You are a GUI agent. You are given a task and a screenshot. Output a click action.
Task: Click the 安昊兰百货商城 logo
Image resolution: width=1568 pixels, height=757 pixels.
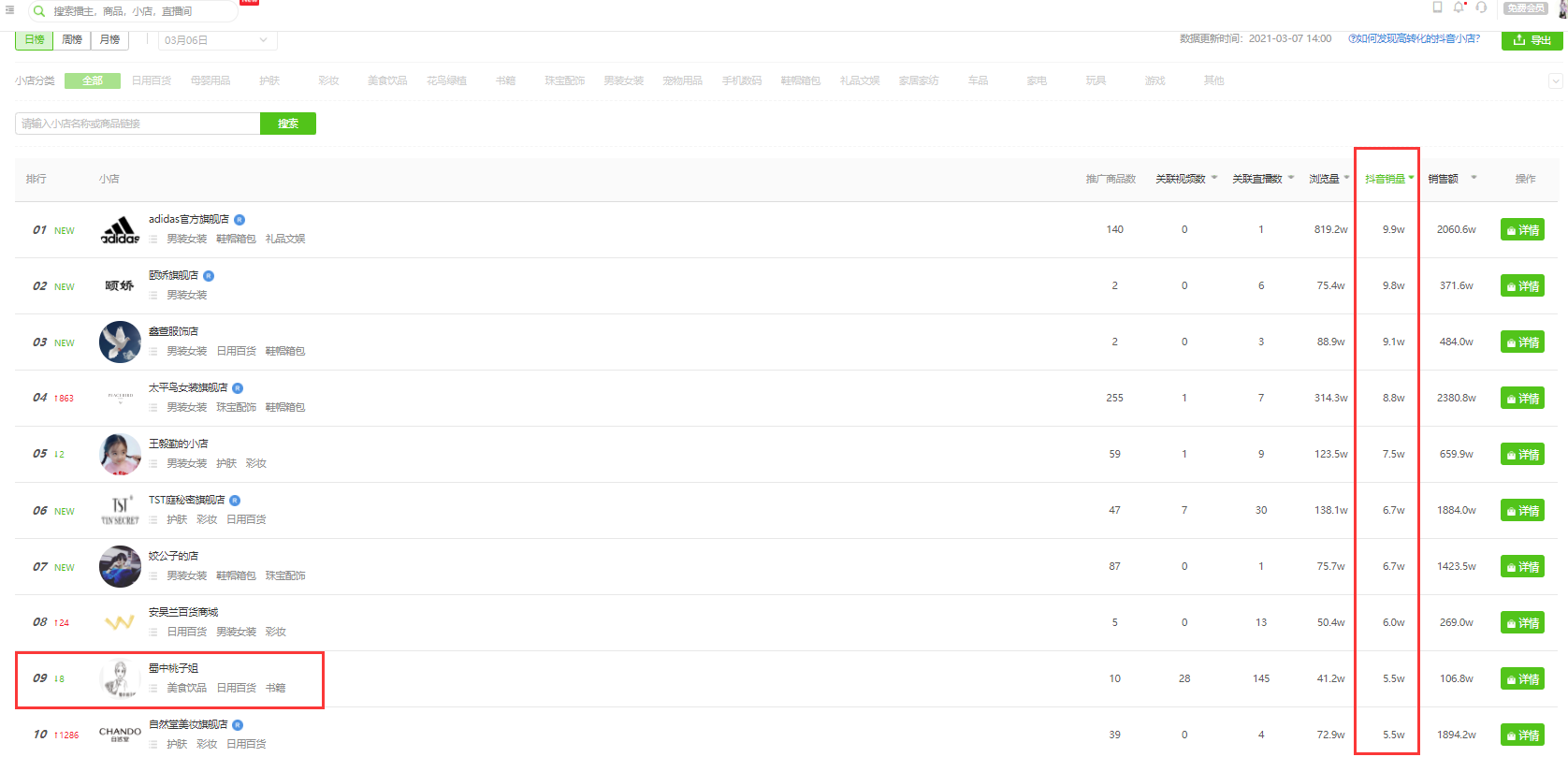coord(120,623)
